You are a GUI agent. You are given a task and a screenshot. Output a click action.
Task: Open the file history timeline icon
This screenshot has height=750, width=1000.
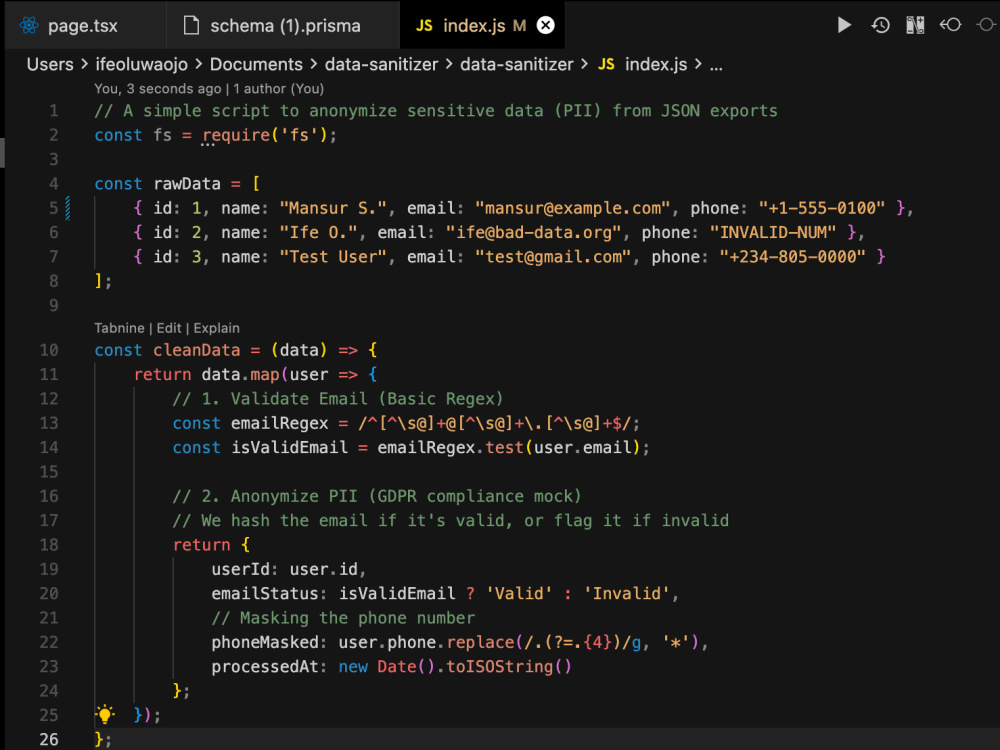(x=880, y=25)
